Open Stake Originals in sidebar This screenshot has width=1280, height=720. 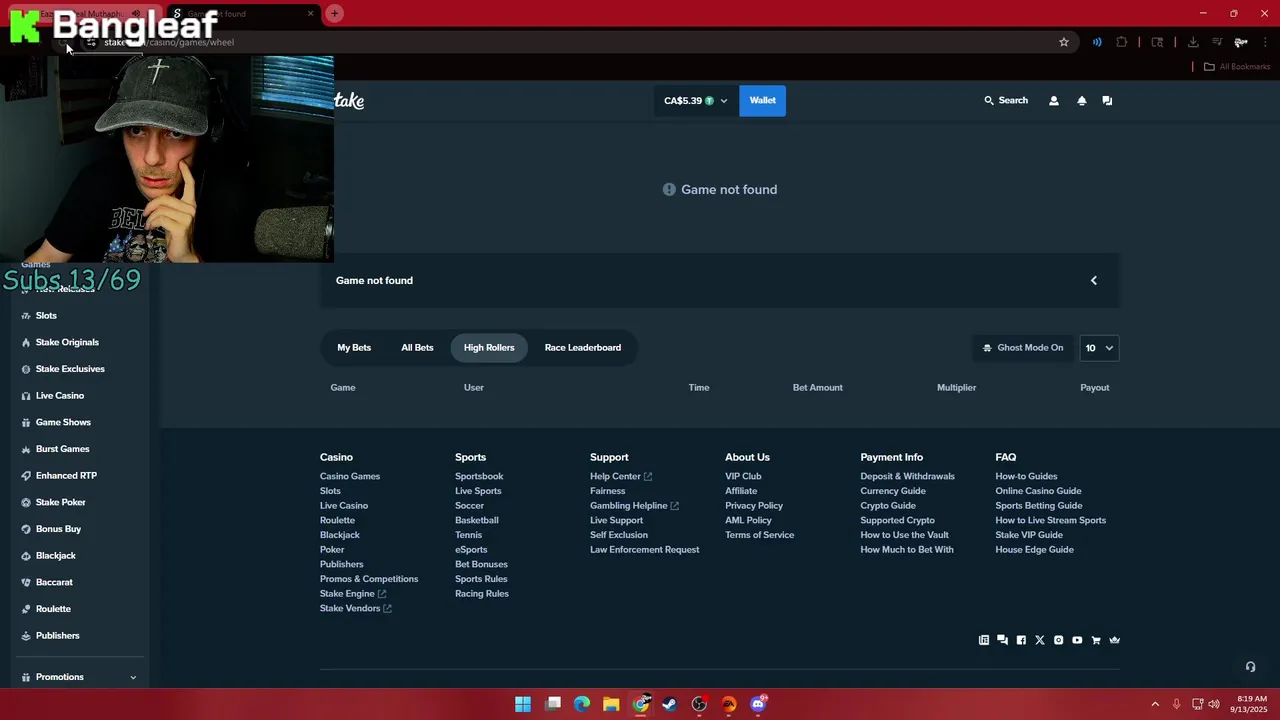(x=67, y=342)
